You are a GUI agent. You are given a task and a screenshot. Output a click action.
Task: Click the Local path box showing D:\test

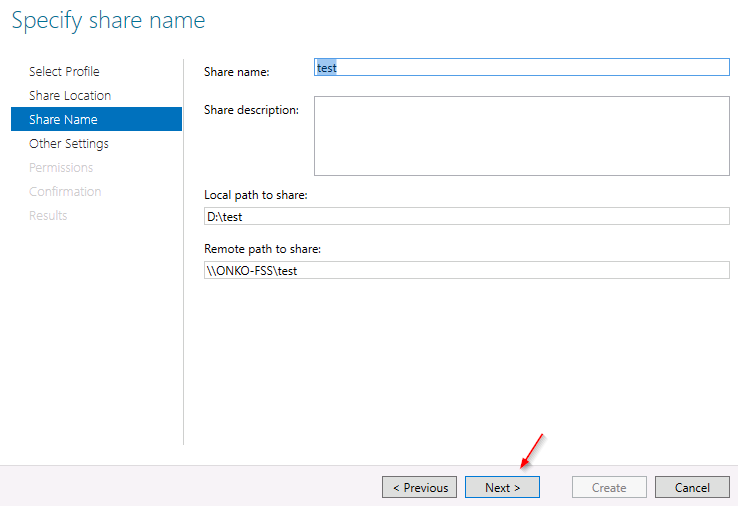click(x=466, y=216)
